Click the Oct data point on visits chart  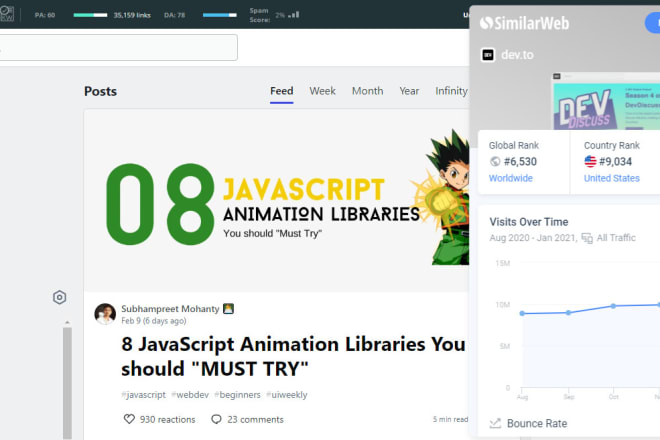coord(613,306)
